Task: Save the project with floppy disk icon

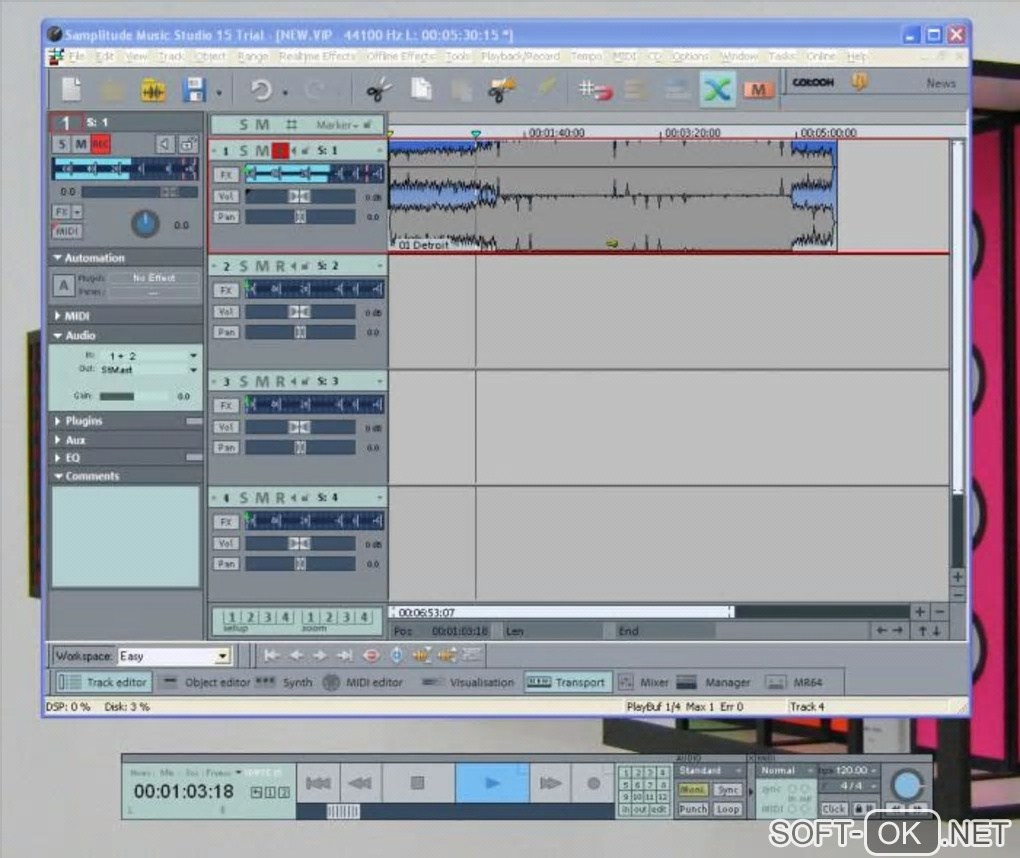Action: (x=194, y=90)
